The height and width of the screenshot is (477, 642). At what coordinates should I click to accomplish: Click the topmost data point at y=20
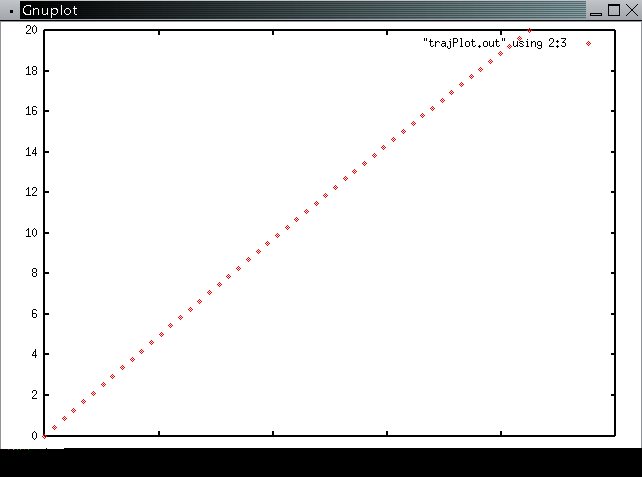529,30
